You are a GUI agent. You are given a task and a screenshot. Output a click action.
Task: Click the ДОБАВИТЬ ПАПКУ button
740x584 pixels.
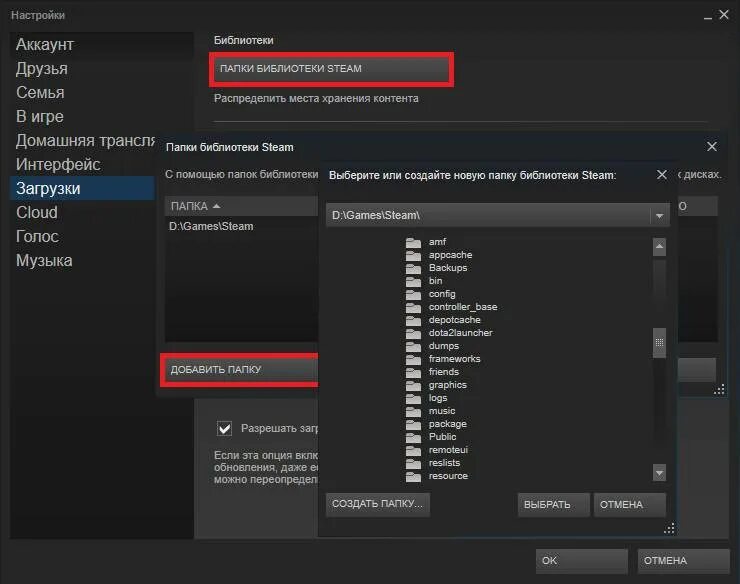(x=241, y=370)
